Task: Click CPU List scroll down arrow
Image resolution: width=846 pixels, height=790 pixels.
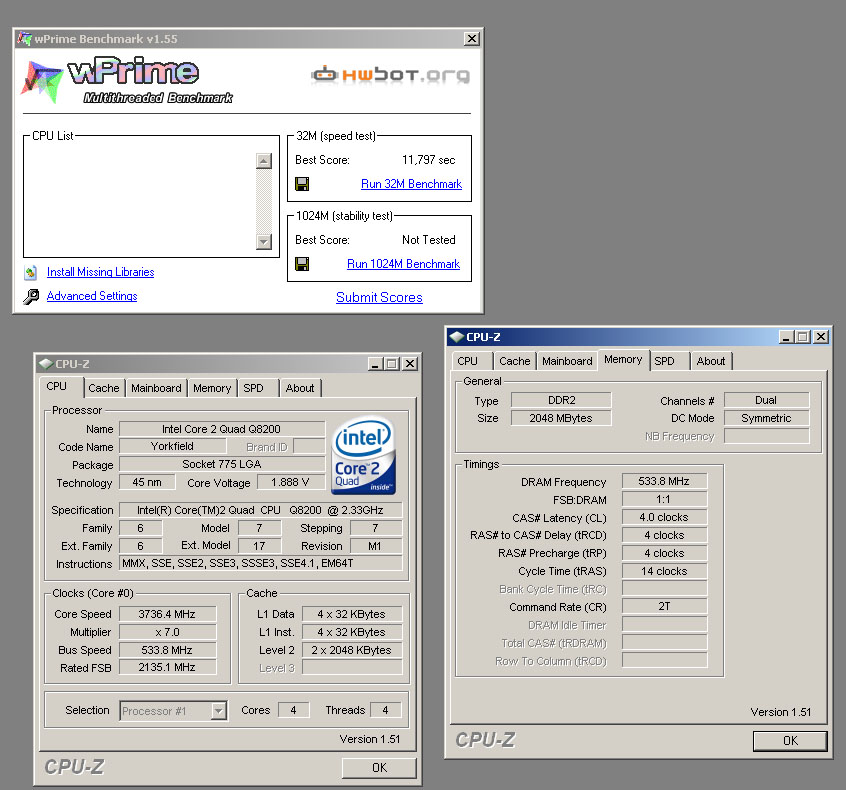Action: (264, 241)
